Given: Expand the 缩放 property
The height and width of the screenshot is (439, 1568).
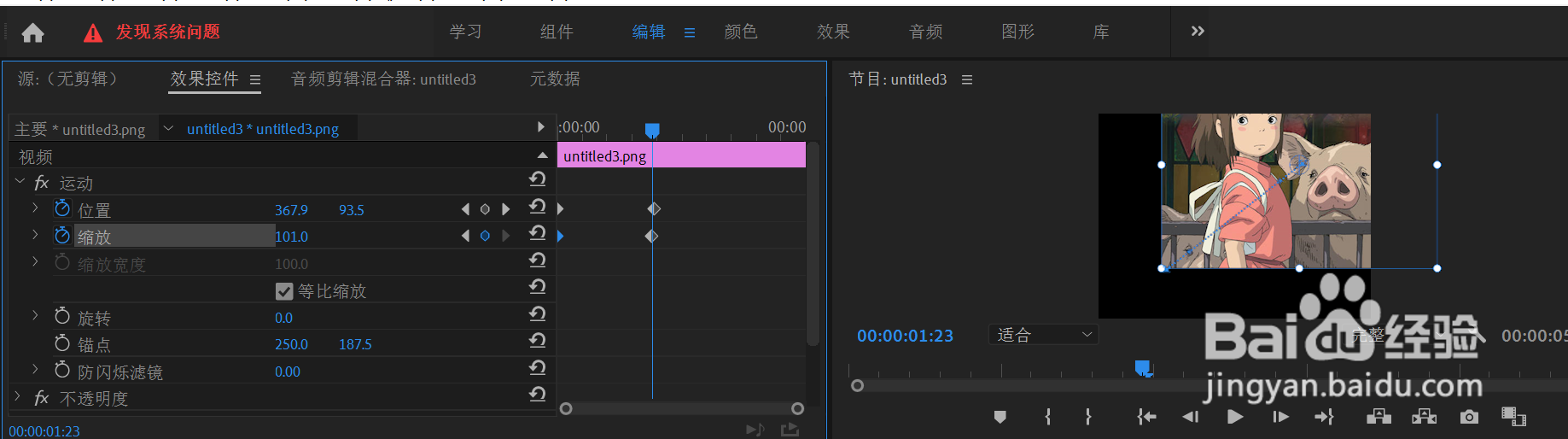Looking at the screenshot, I should click(35, 234).
